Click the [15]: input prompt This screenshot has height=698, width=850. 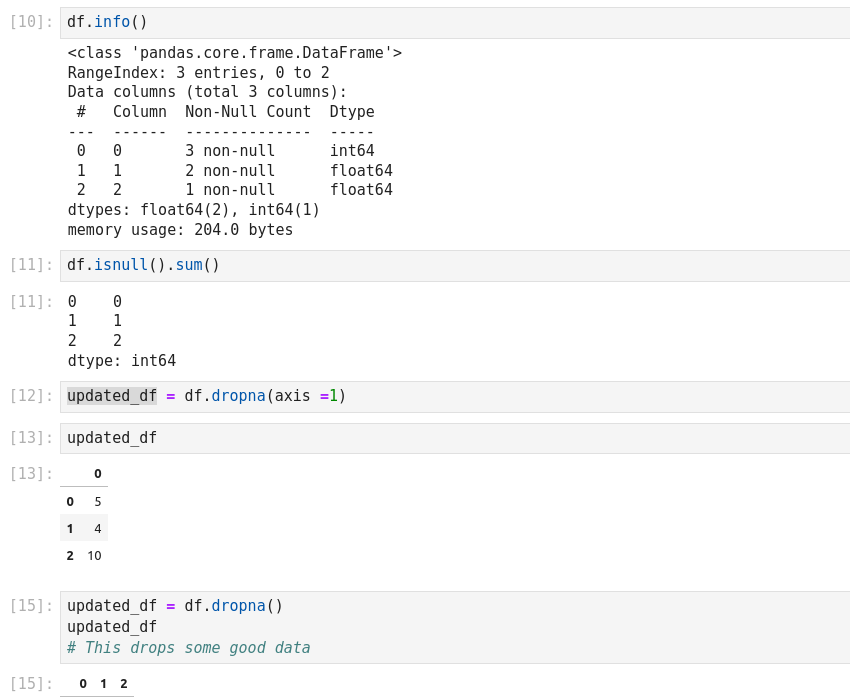[x=31, y=606]
